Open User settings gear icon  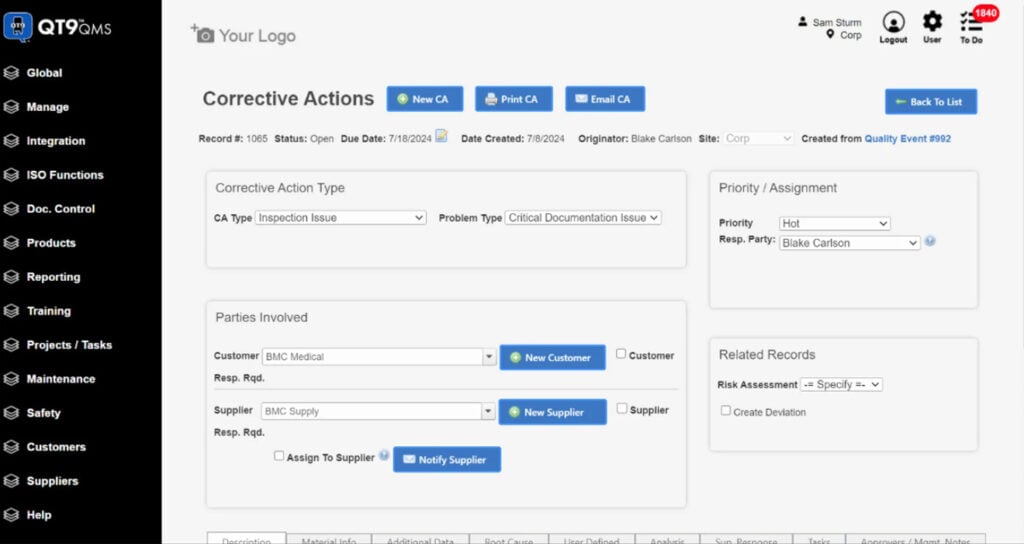tap(932, 22)
